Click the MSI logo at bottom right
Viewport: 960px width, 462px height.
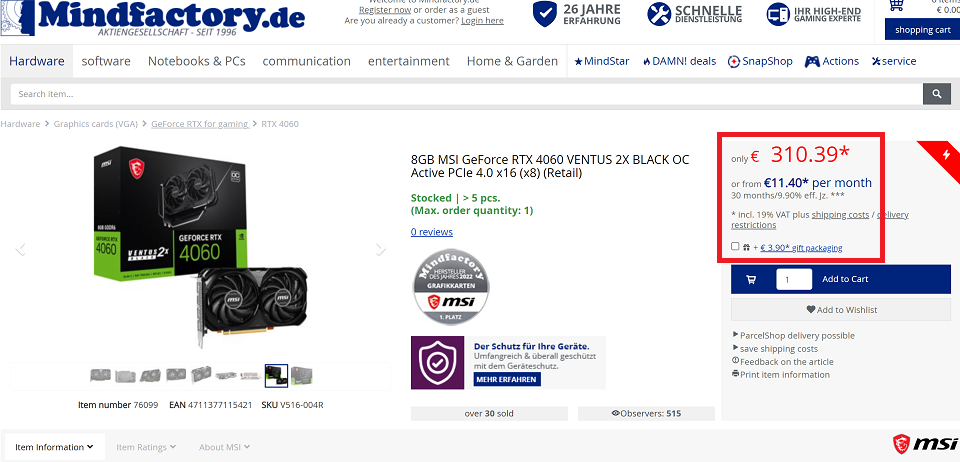(x=924, y=443)
